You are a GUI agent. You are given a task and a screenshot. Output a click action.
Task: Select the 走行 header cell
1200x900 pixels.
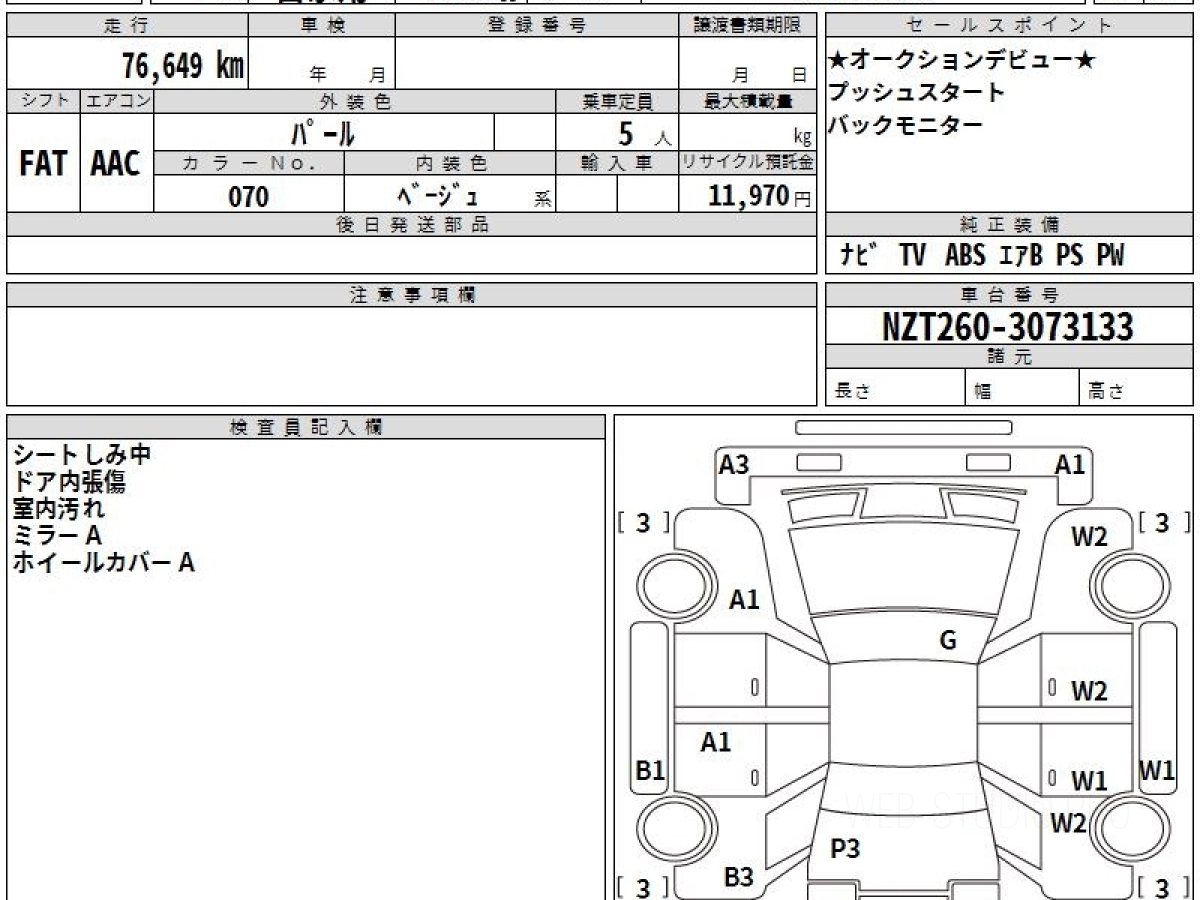[127, 26]
